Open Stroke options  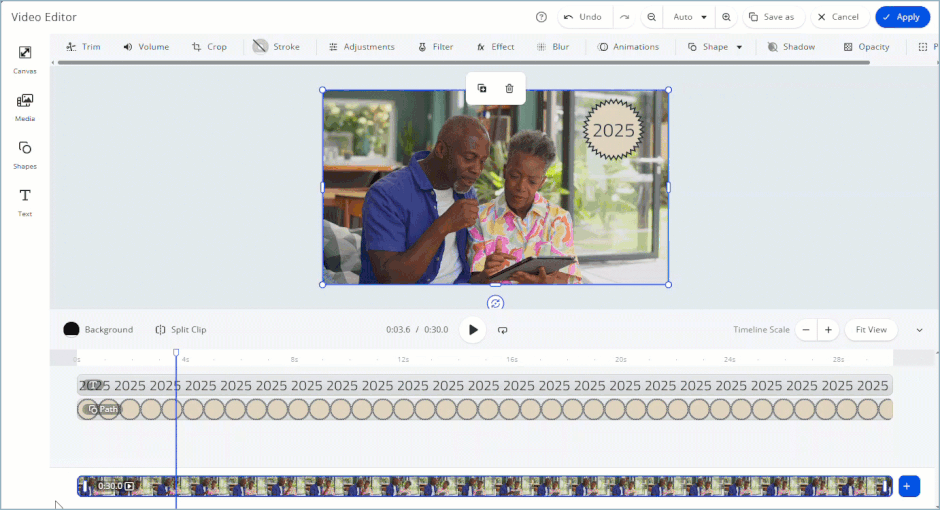click(x=276, y=47)
